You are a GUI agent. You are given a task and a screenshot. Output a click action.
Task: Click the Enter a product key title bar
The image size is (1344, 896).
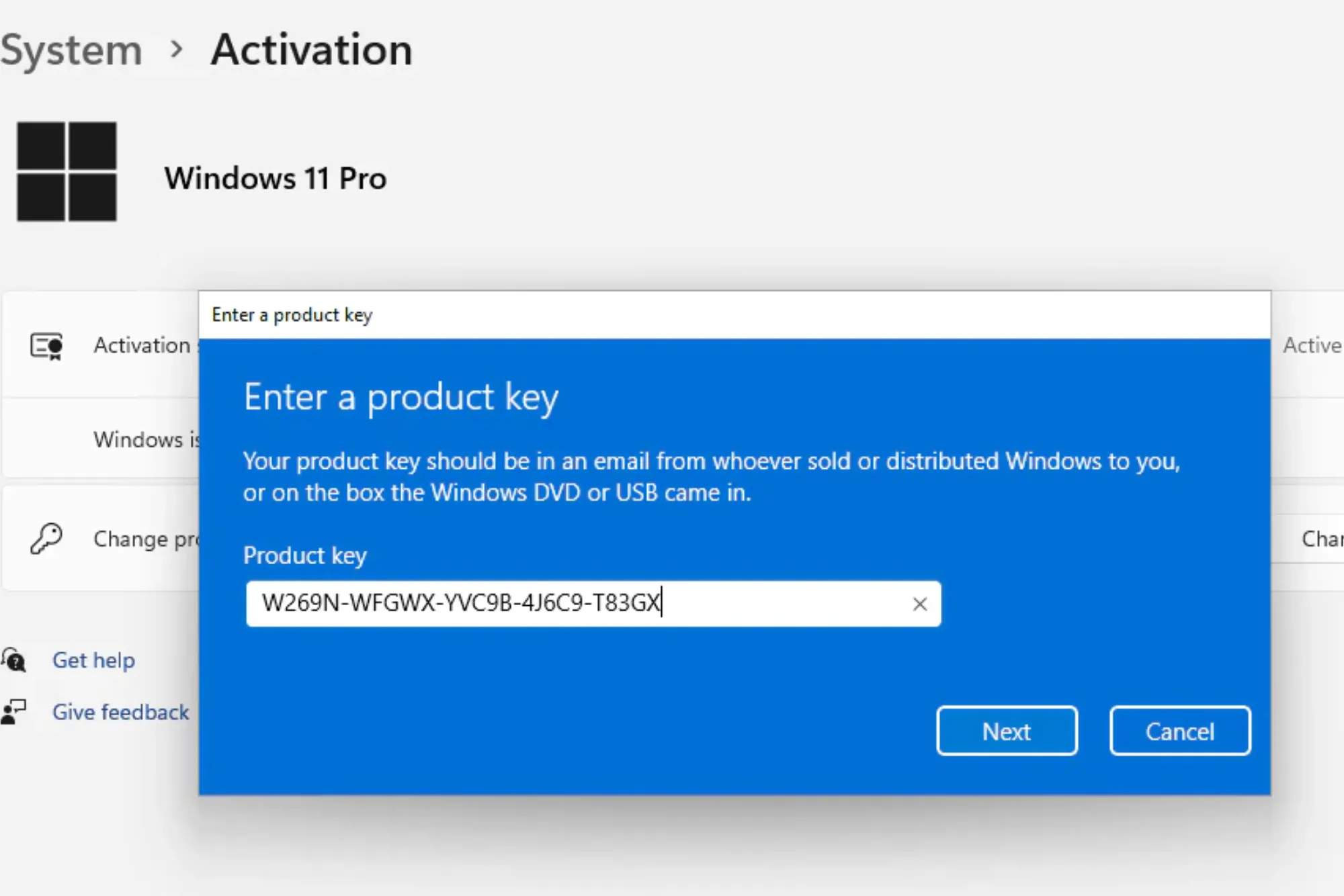point(734,315)
